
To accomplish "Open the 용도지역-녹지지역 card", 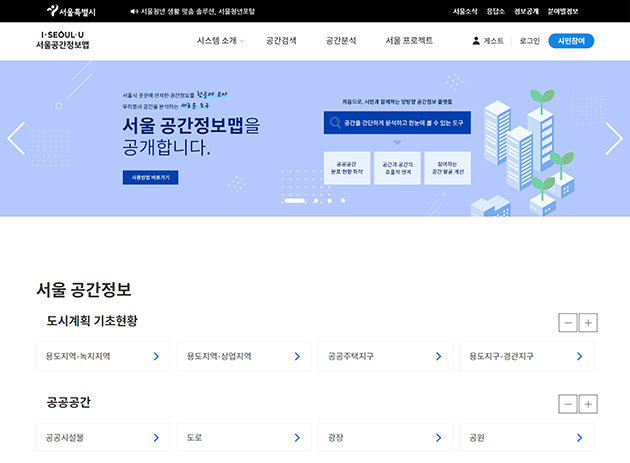I will pyautogui.click(x=103, y=356).
